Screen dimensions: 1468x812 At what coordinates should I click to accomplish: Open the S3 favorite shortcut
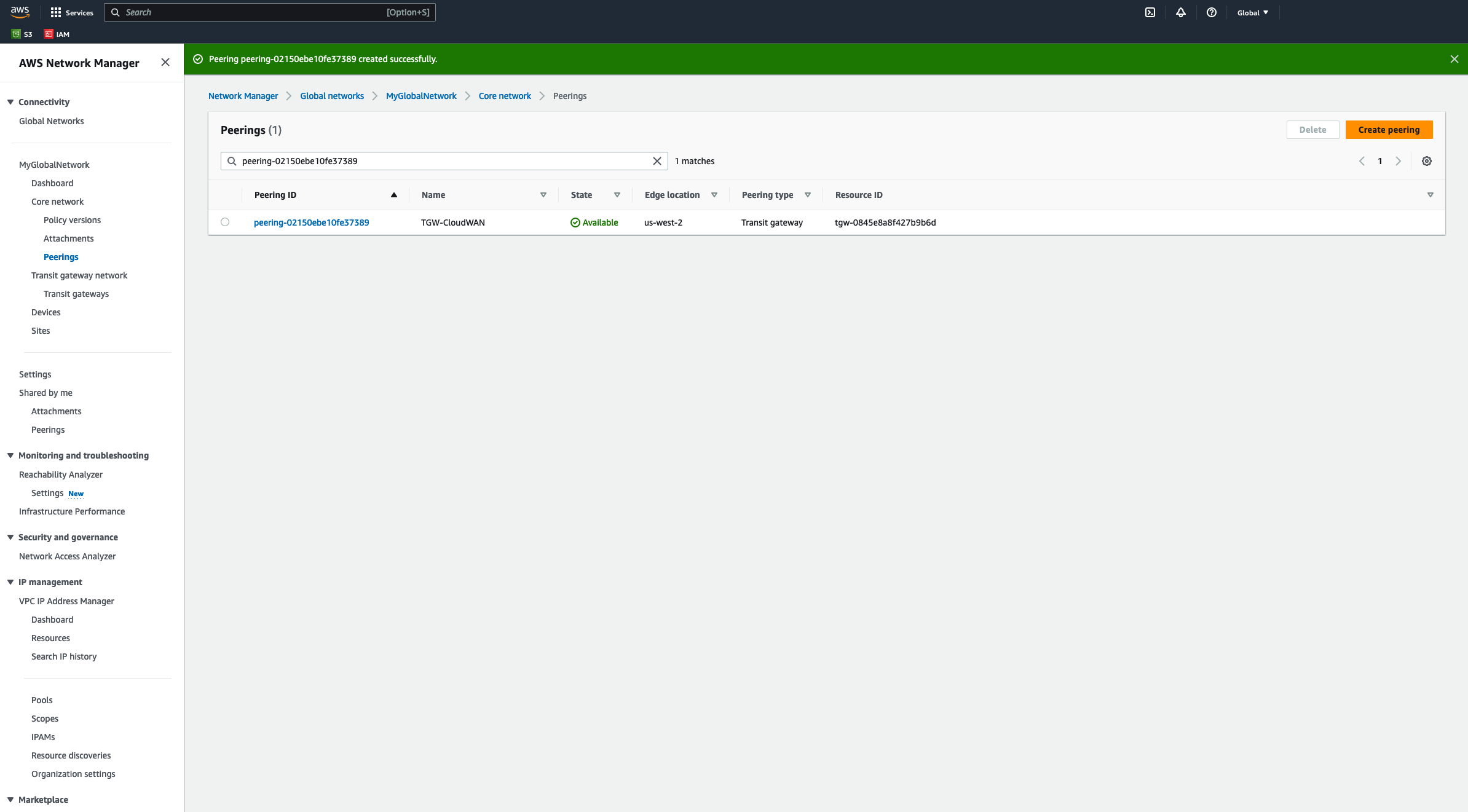click(22, 34)
